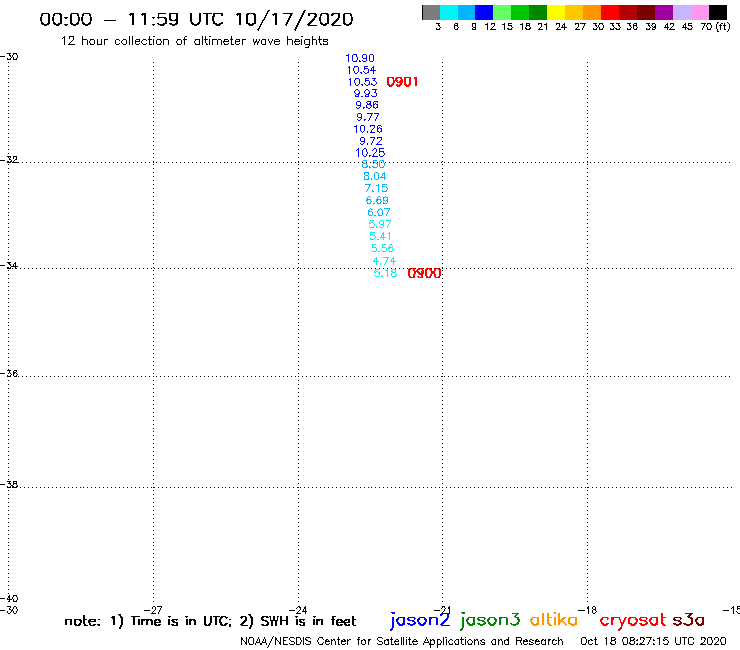Click the wave height value 8.50
Viewport: 740px width, 650px height.
point(373,164)
